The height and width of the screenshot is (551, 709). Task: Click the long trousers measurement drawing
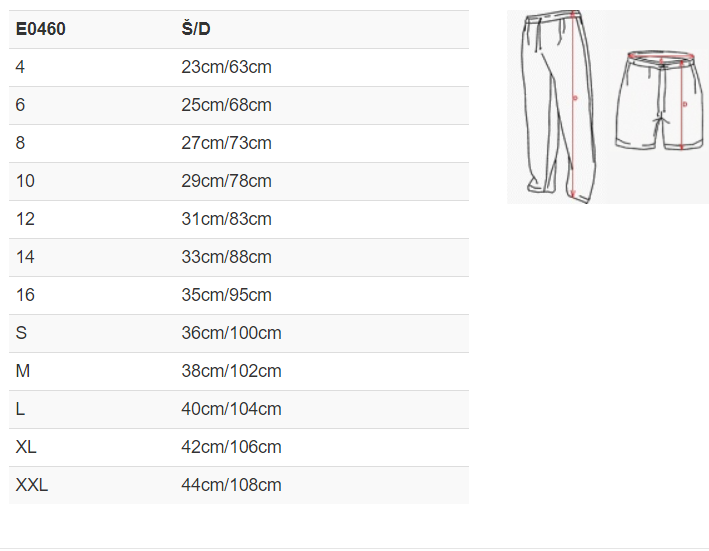558,105
